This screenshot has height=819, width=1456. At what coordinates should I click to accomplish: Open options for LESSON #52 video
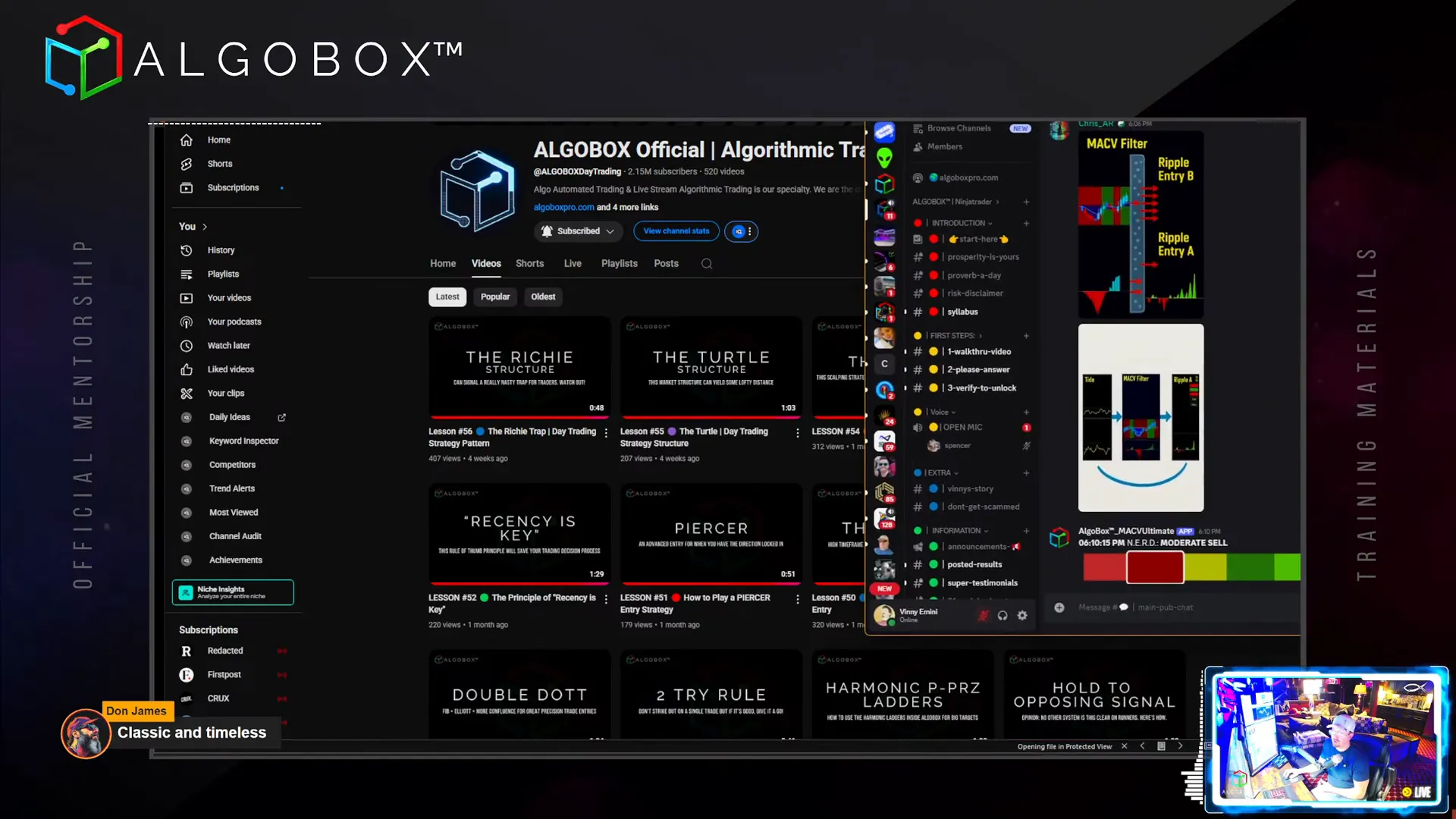[x=606, y=599]
